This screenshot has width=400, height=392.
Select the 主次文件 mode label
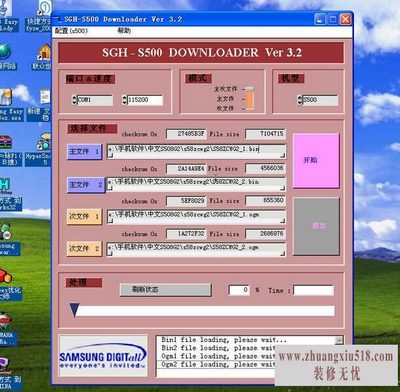click(x=225, y=89)
